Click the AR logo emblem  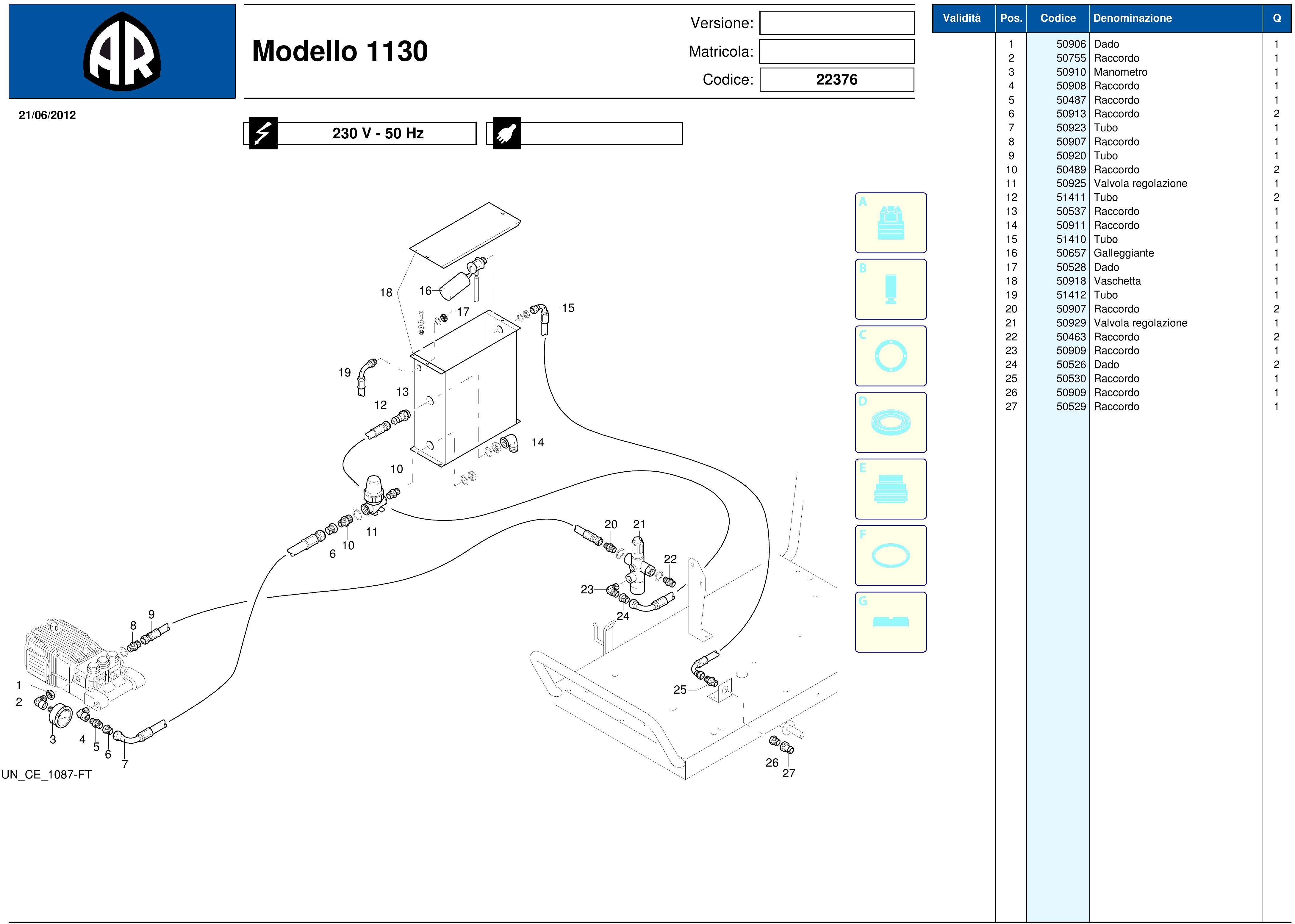pyautogui.click(x=122, y=52)
